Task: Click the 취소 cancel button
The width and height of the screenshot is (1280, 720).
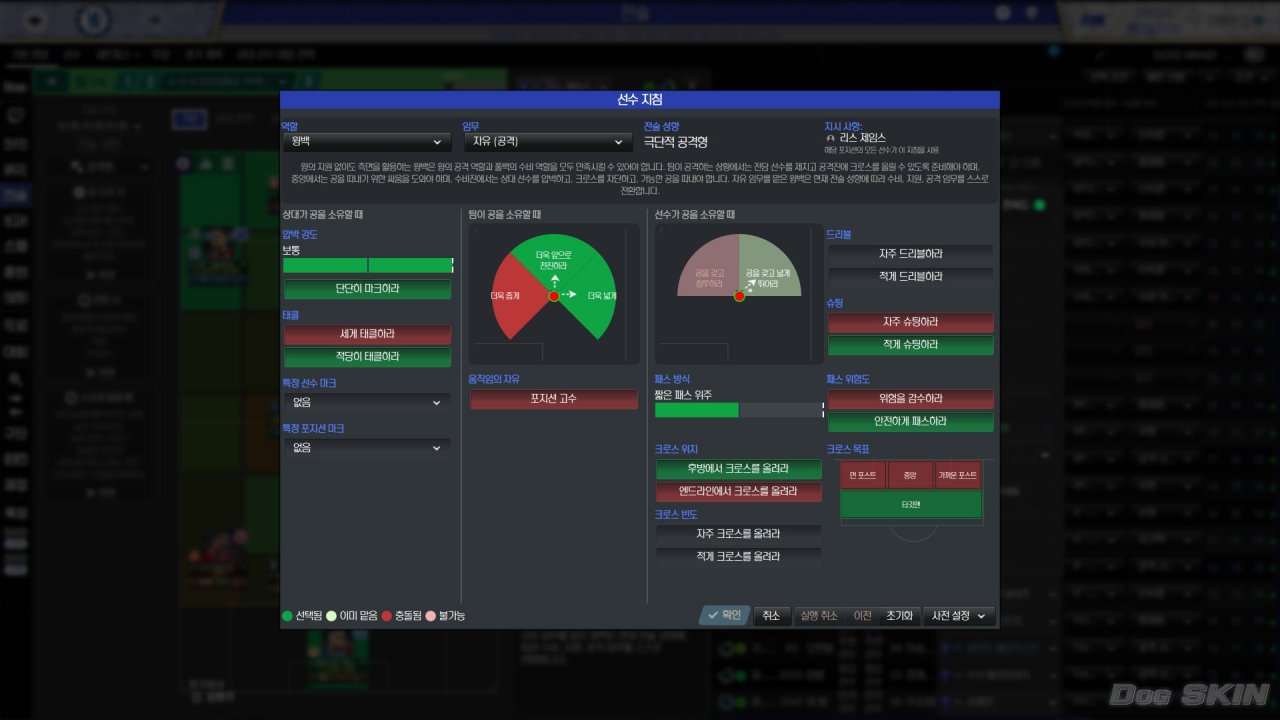Action: [770, 616]
